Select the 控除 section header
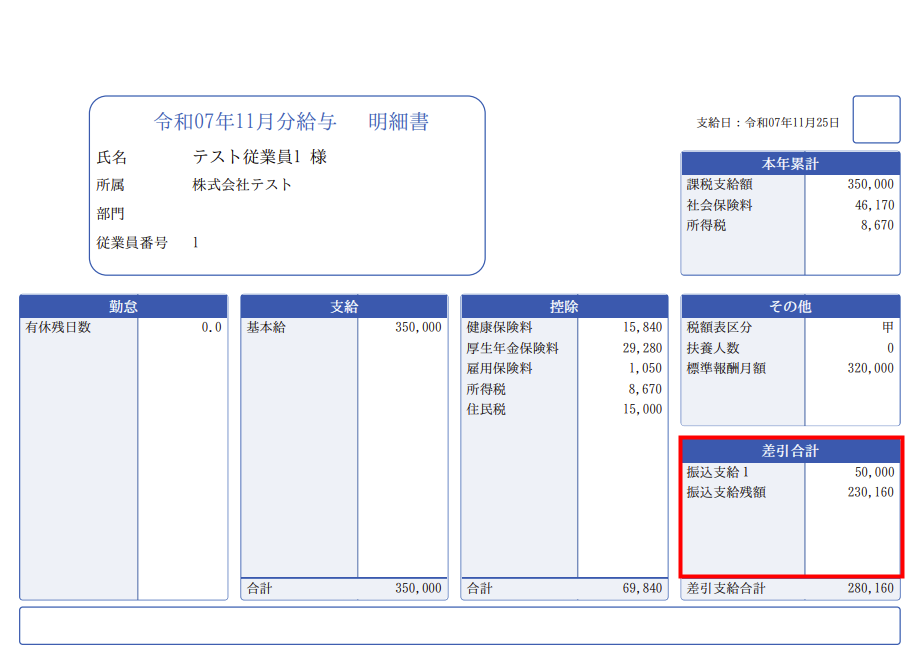Viewport: 918px width, 649px height. click(x=564, y=307)
